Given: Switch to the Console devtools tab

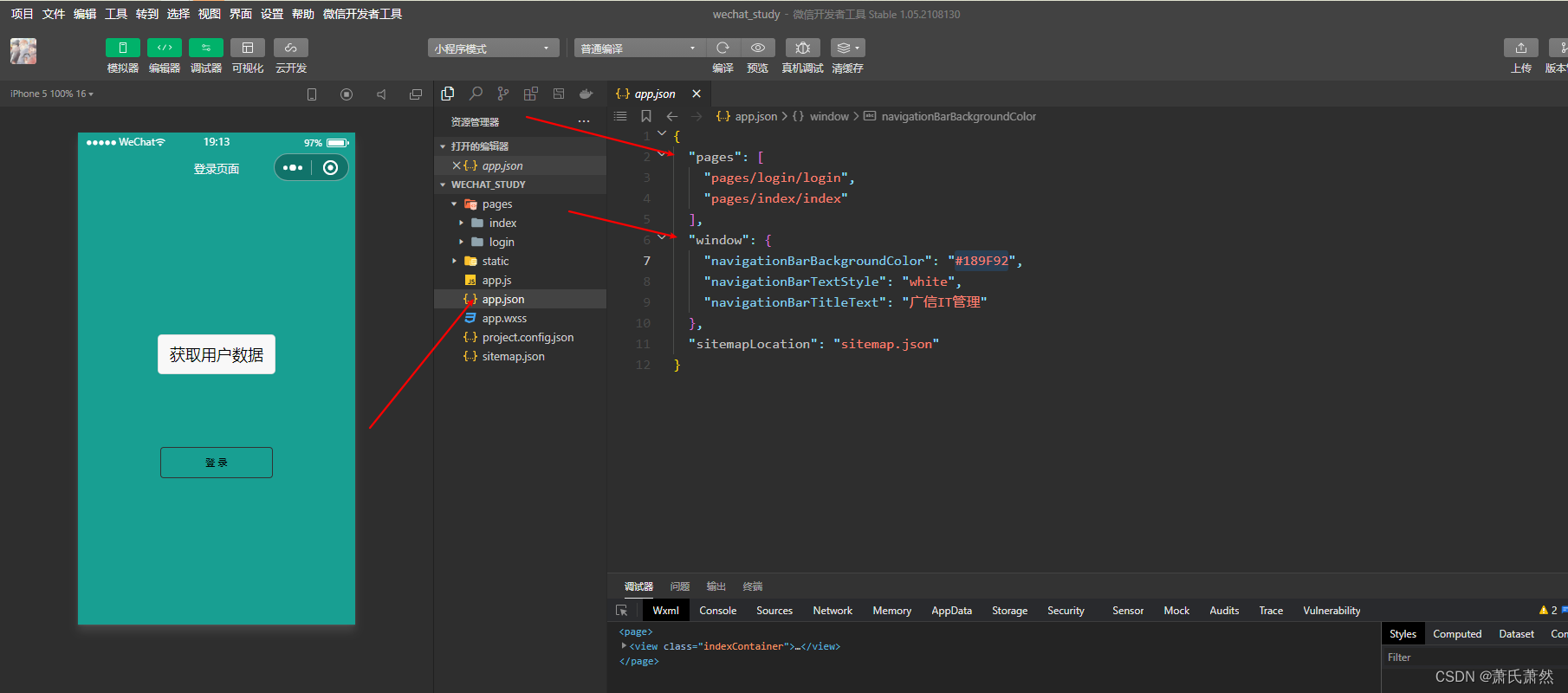Looking at the screenshot, I should 718,611.
